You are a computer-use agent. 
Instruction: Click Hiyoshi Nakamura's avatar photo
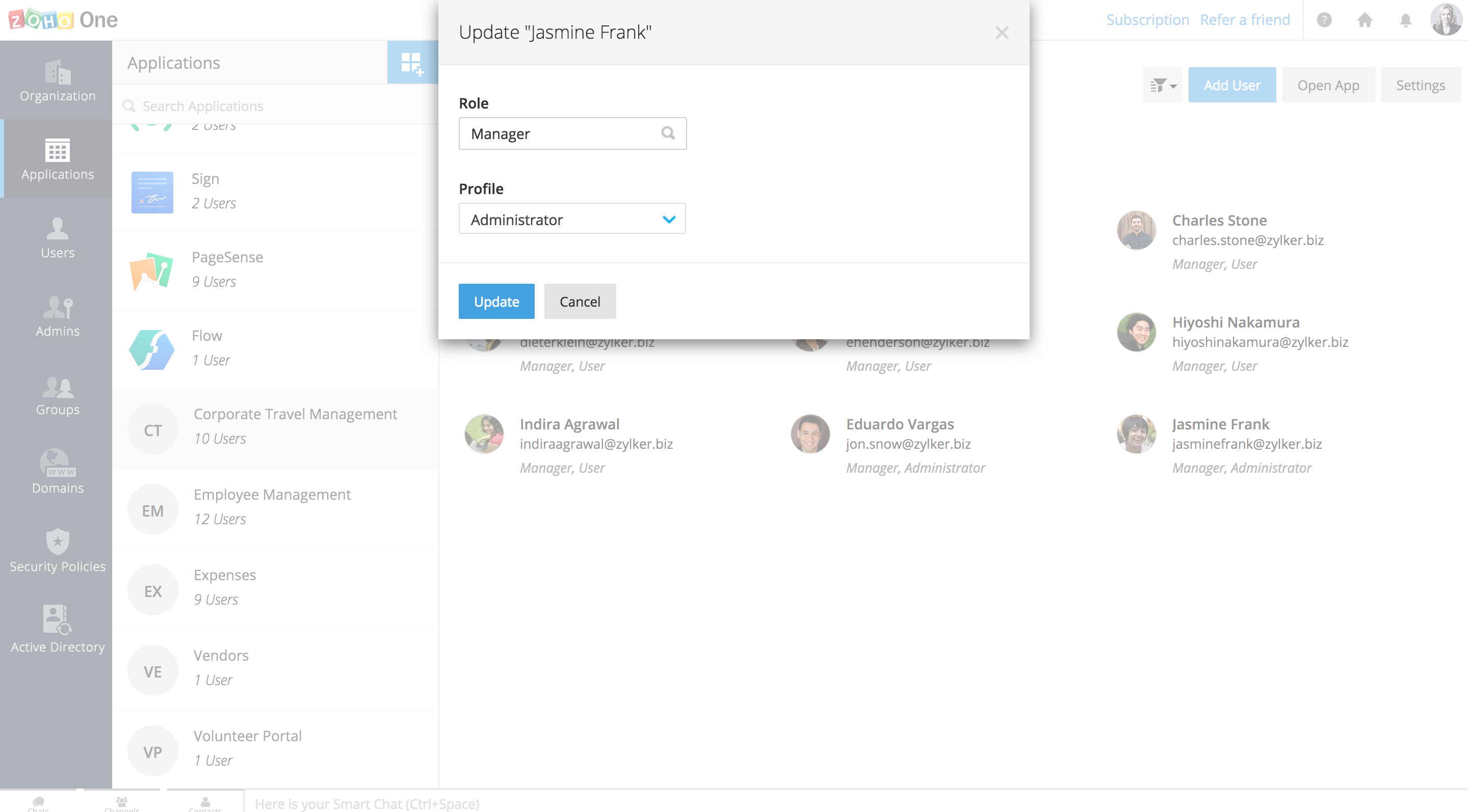point(1136,332)
